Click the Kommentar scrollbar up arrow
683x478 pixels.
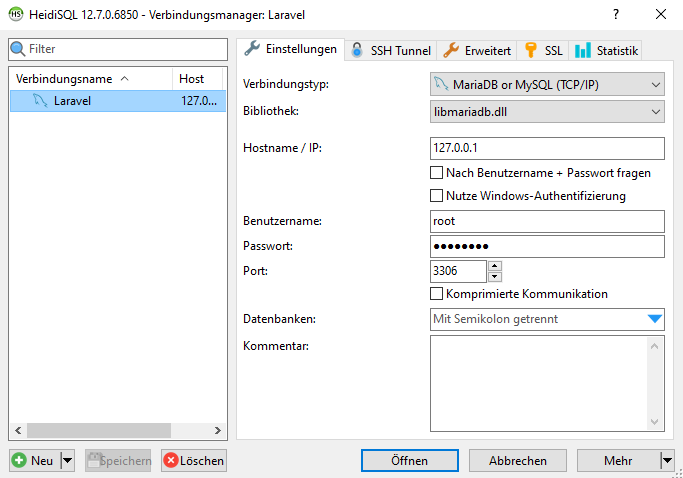pos(654,346)
